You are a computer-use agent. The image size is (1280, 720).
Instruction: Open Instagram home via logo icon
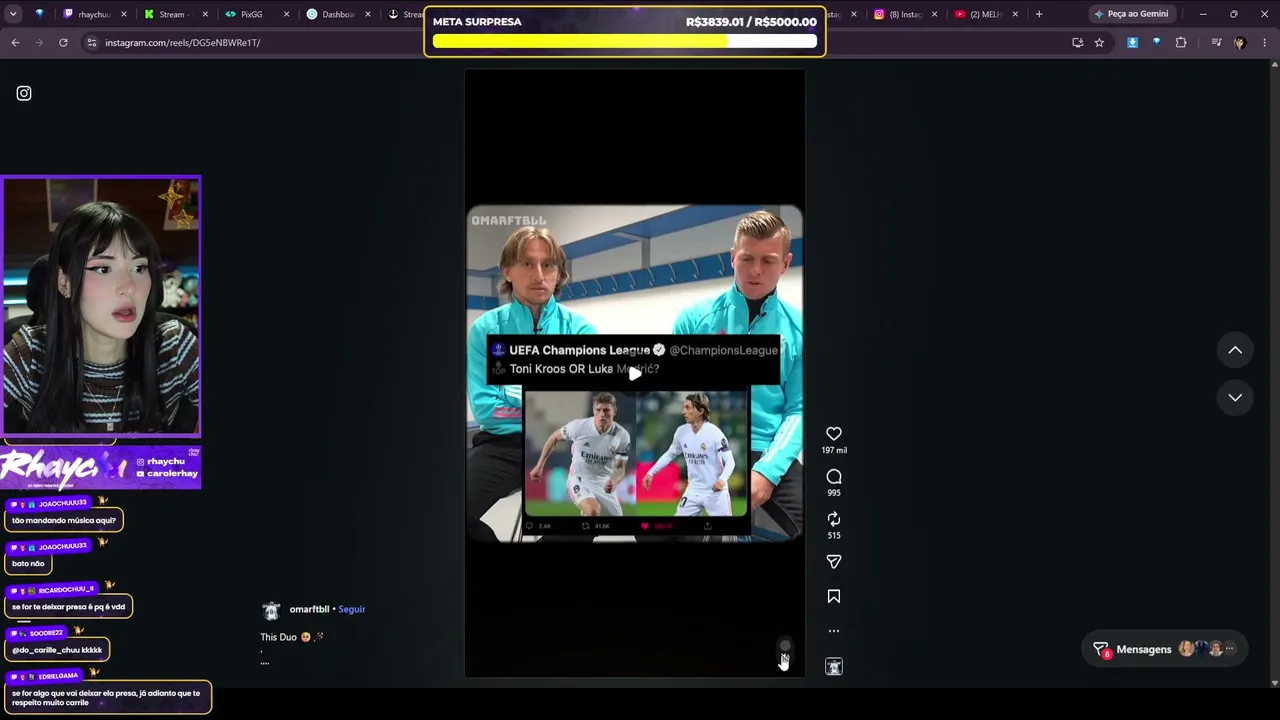24,93
